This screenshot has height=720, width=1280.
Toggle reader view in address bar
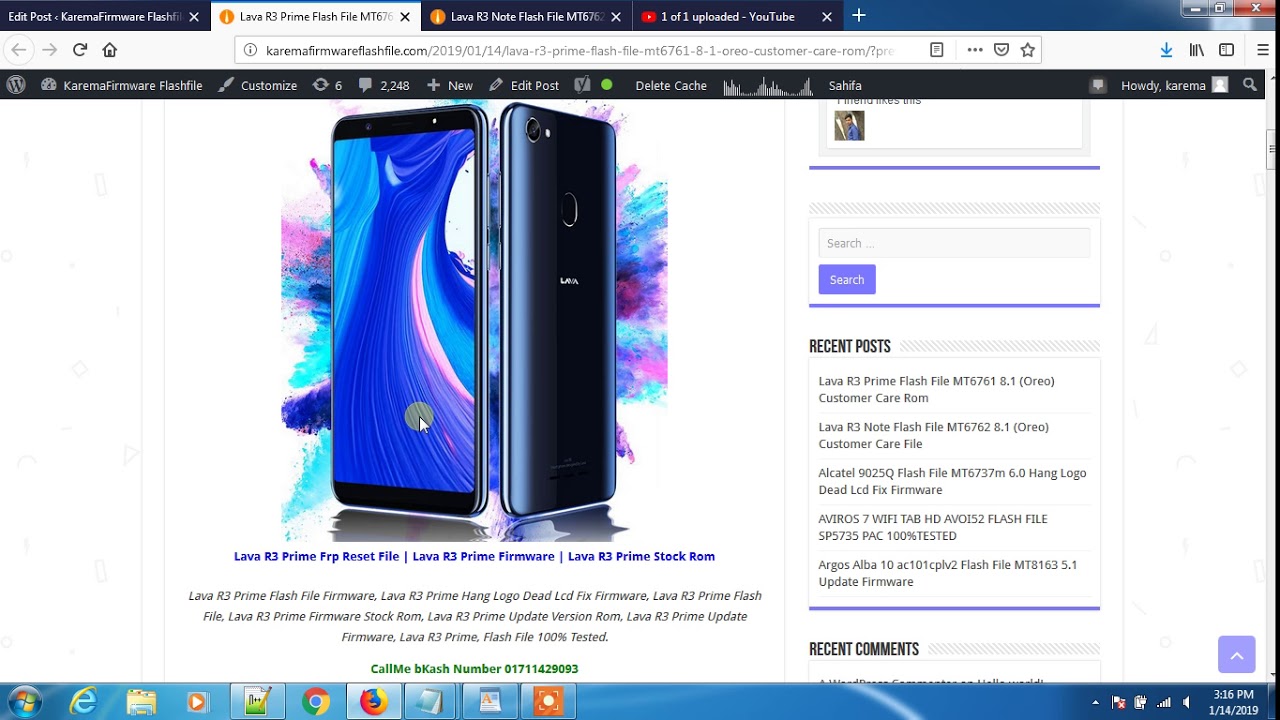(937, 50)
